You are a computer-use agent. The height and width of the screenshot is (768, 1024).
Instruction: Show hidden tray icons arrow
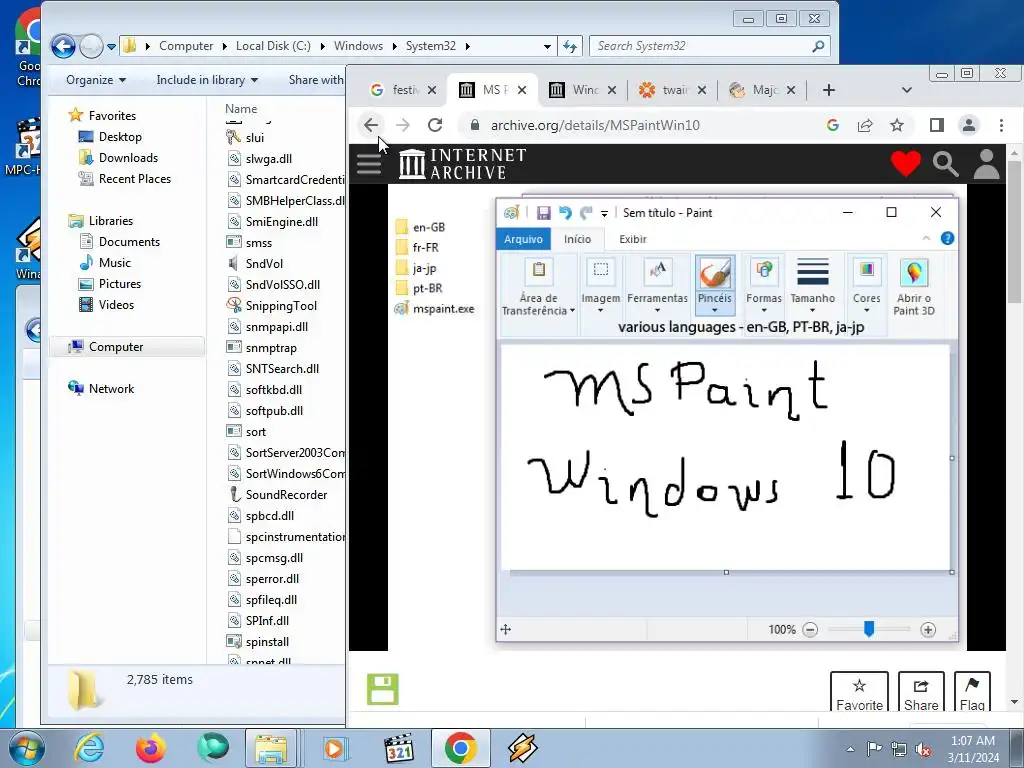coord(850,749)
